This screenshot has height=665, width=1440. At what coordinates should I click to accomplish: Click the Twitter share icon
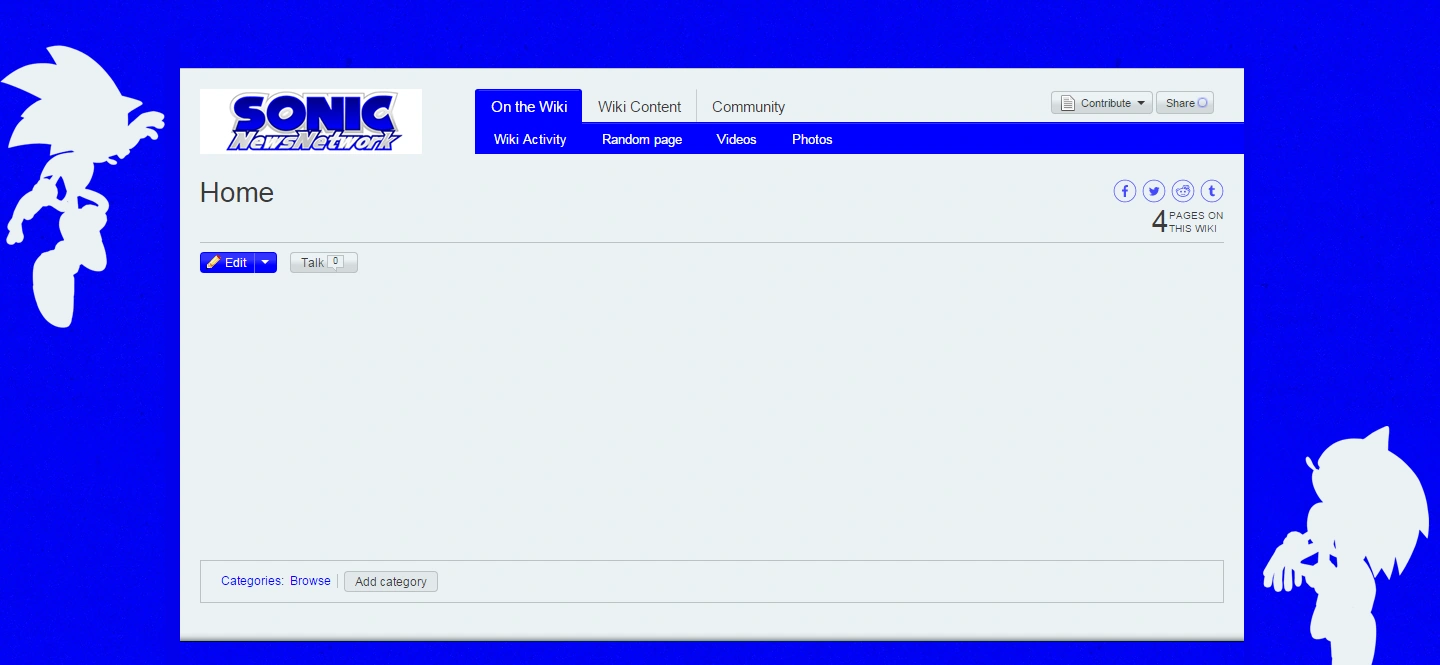click(x=1154, y=191)
